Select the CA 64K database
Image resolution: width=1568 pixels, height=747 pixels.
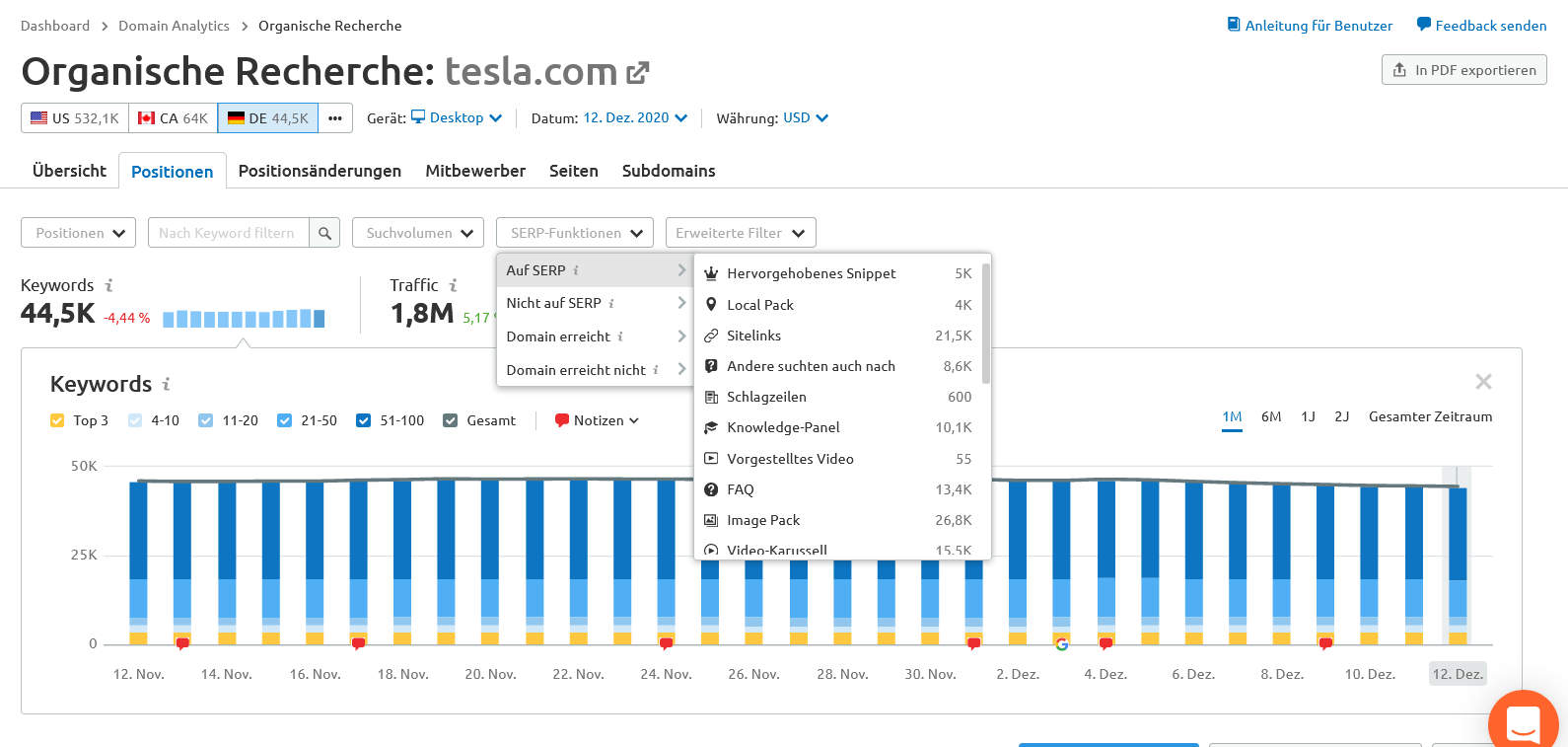(174, 118)
